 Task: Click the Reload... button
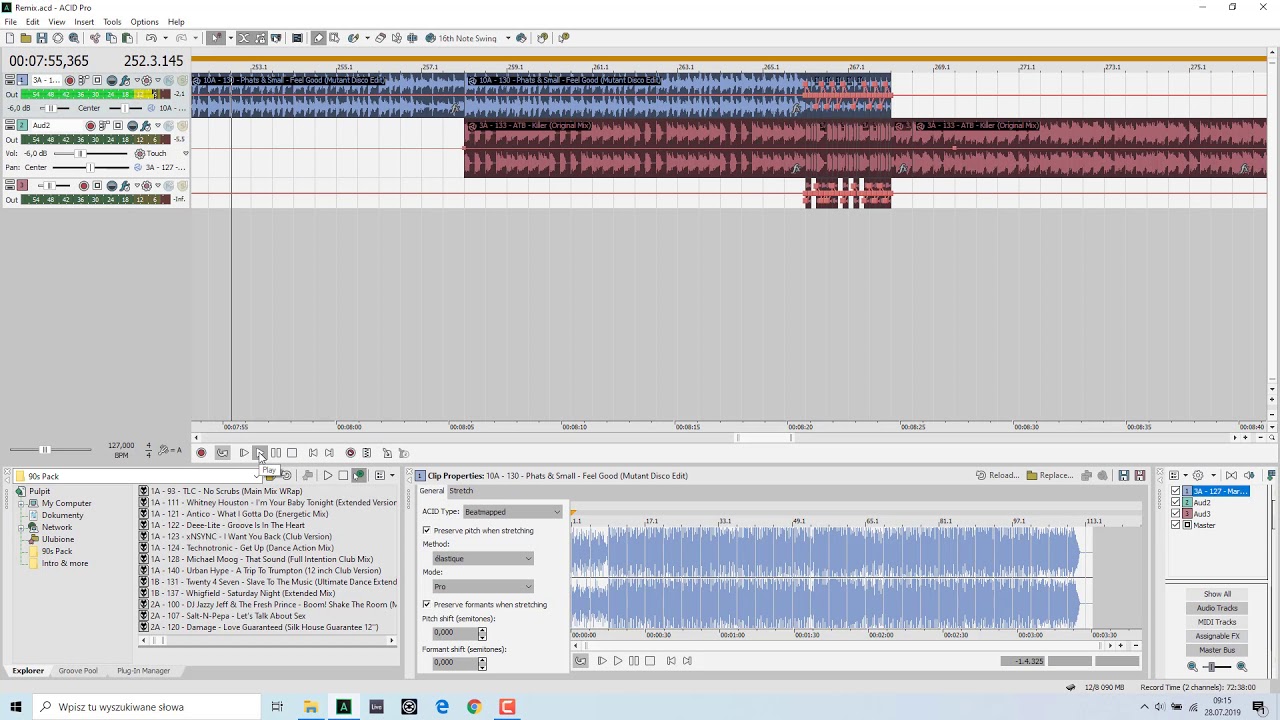(x=998, y=475)
